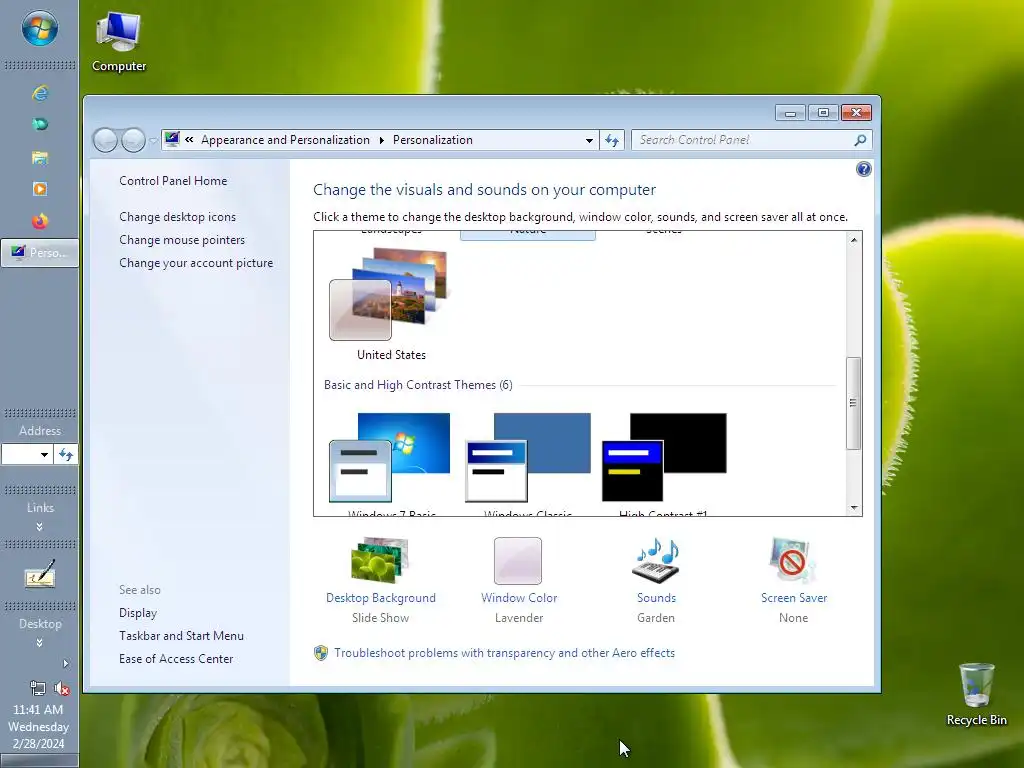This screenshot has width=1024, height=768.
Task: Open the Computer desktop icon
Action: click(118, 42)
